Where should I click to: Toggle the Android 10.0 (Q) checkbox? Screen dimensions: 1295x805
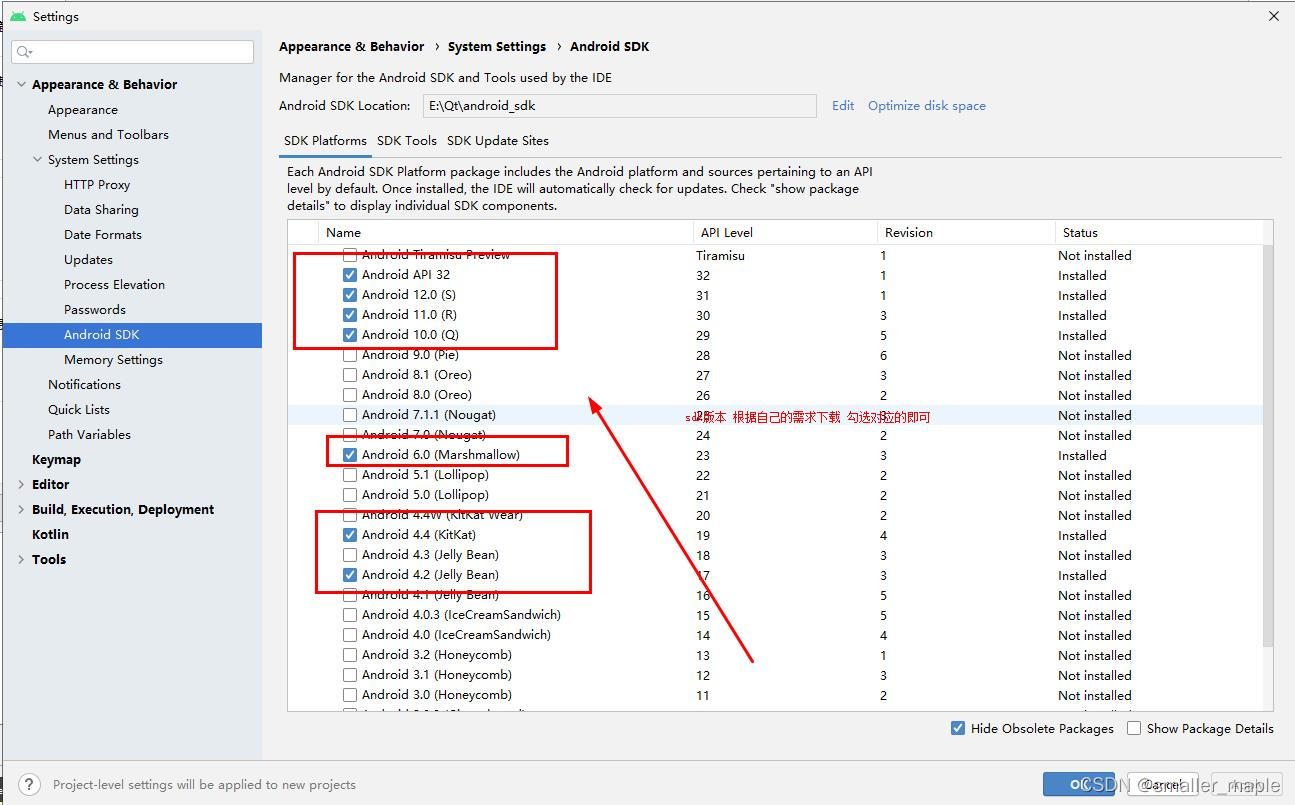click(350, 335)
